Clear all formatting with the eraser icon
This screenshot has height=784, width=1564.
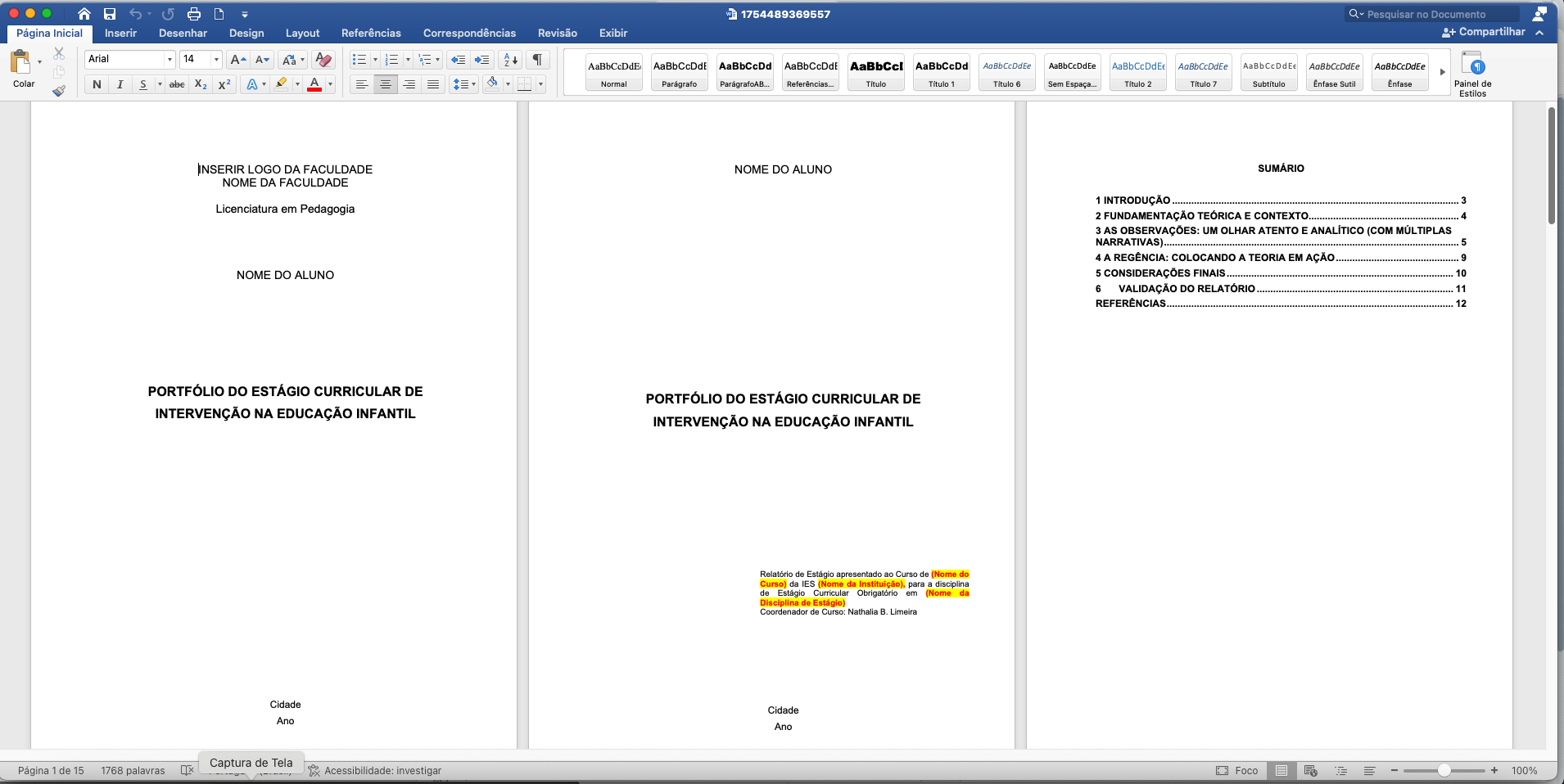323,60
